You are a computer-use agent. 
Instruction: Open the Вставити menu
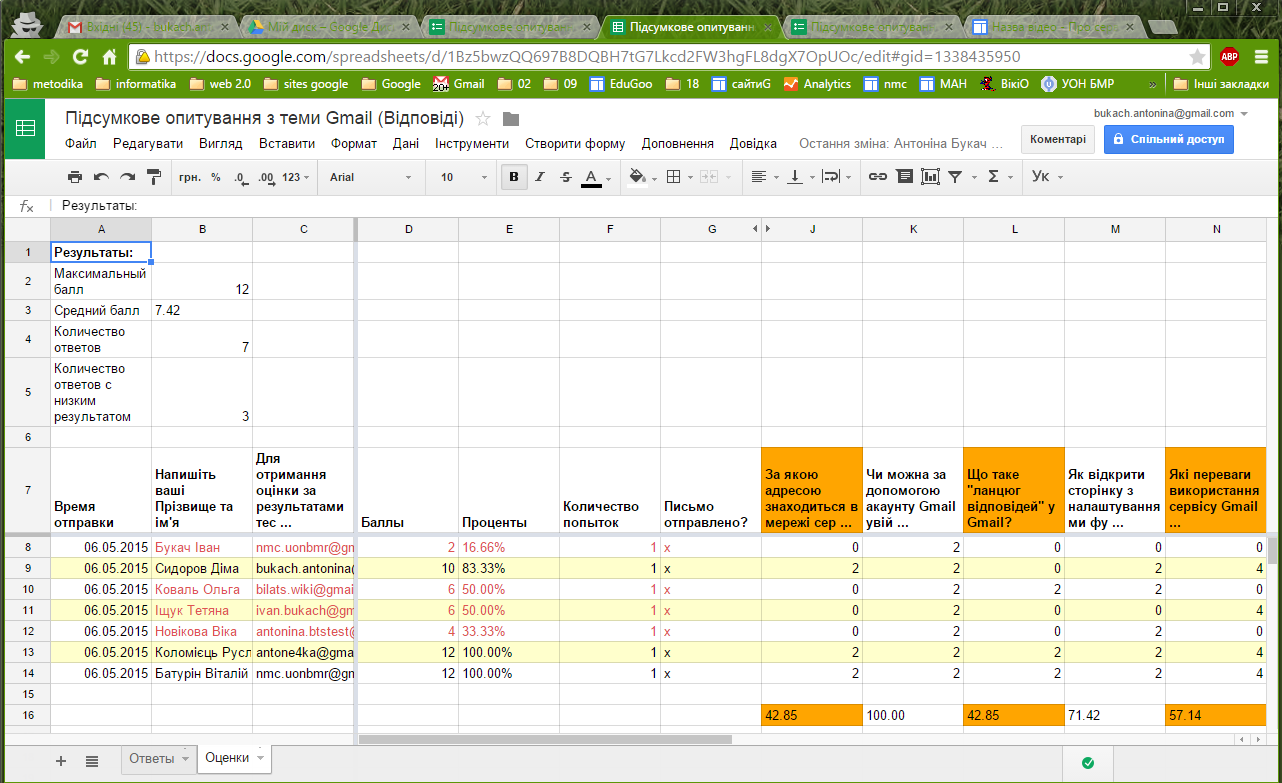[x=287, y=144]
